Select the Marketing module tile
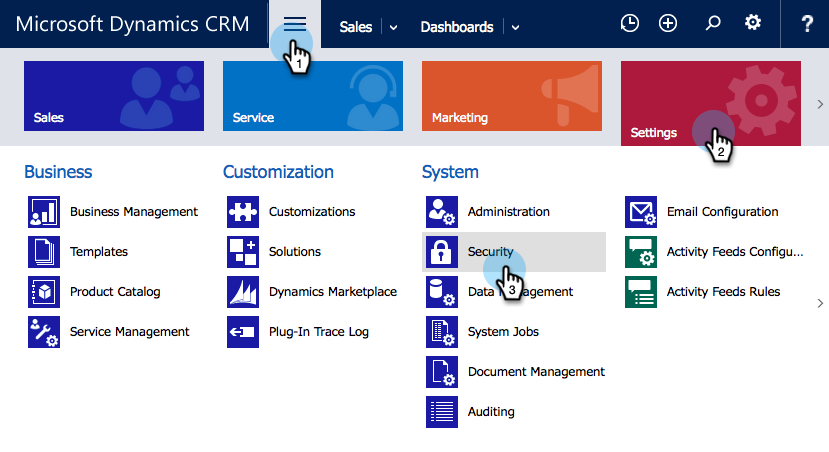 click(x=512, y=96)
